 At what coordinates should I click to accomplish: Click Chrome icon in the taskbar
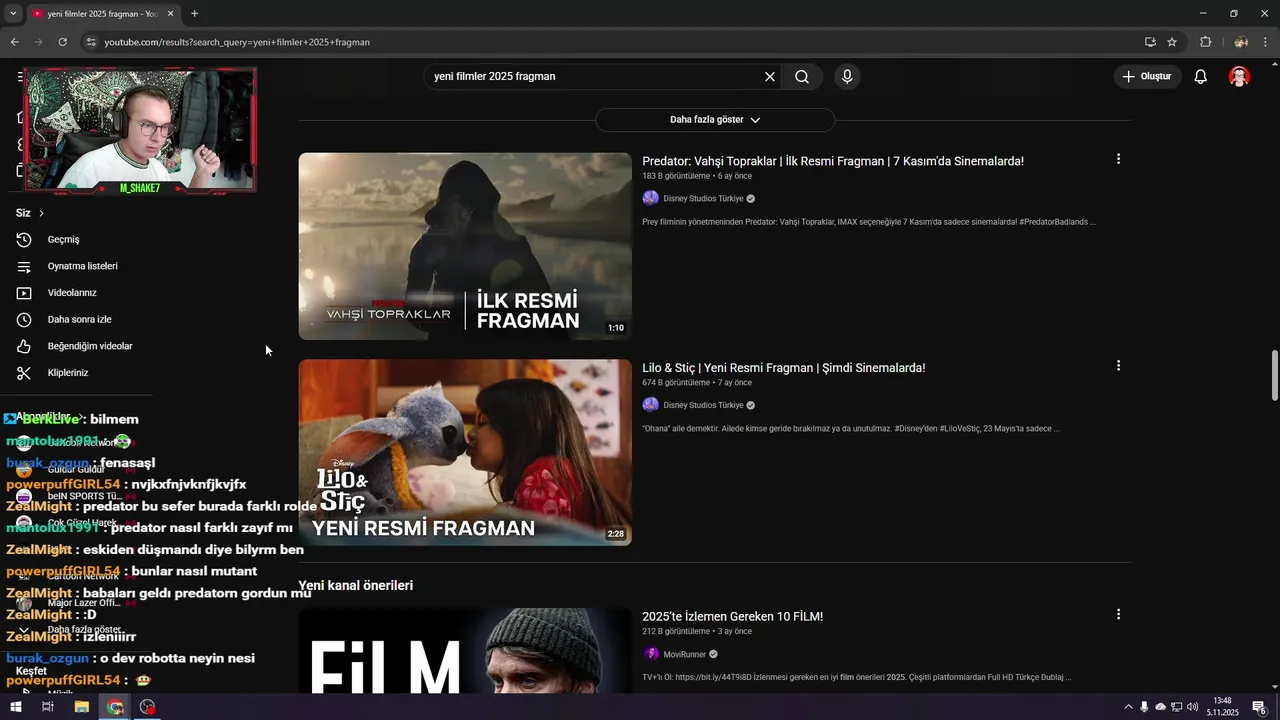pyautogui.click(x=115, y=707)
